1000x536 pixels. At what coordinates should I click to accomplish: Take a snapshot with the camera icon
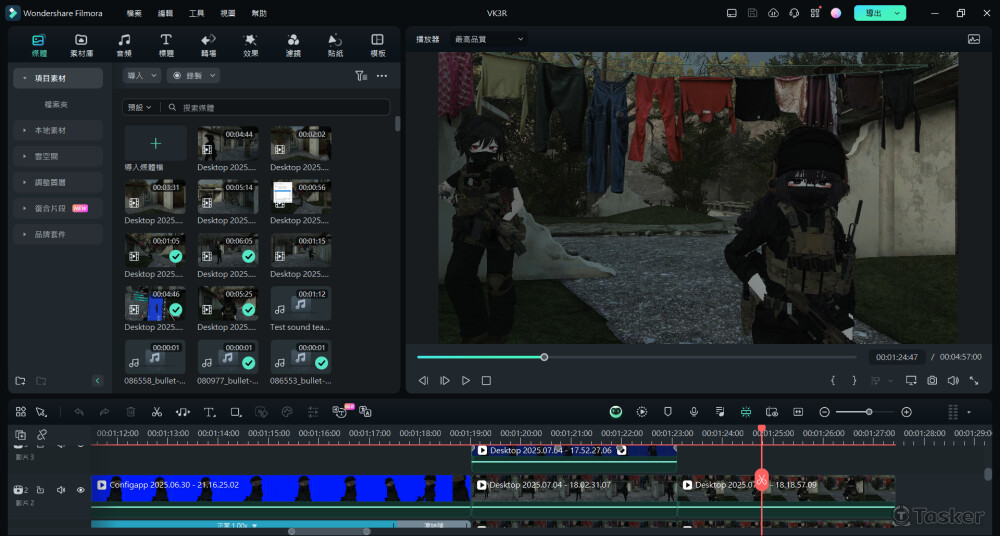[932, 380]
